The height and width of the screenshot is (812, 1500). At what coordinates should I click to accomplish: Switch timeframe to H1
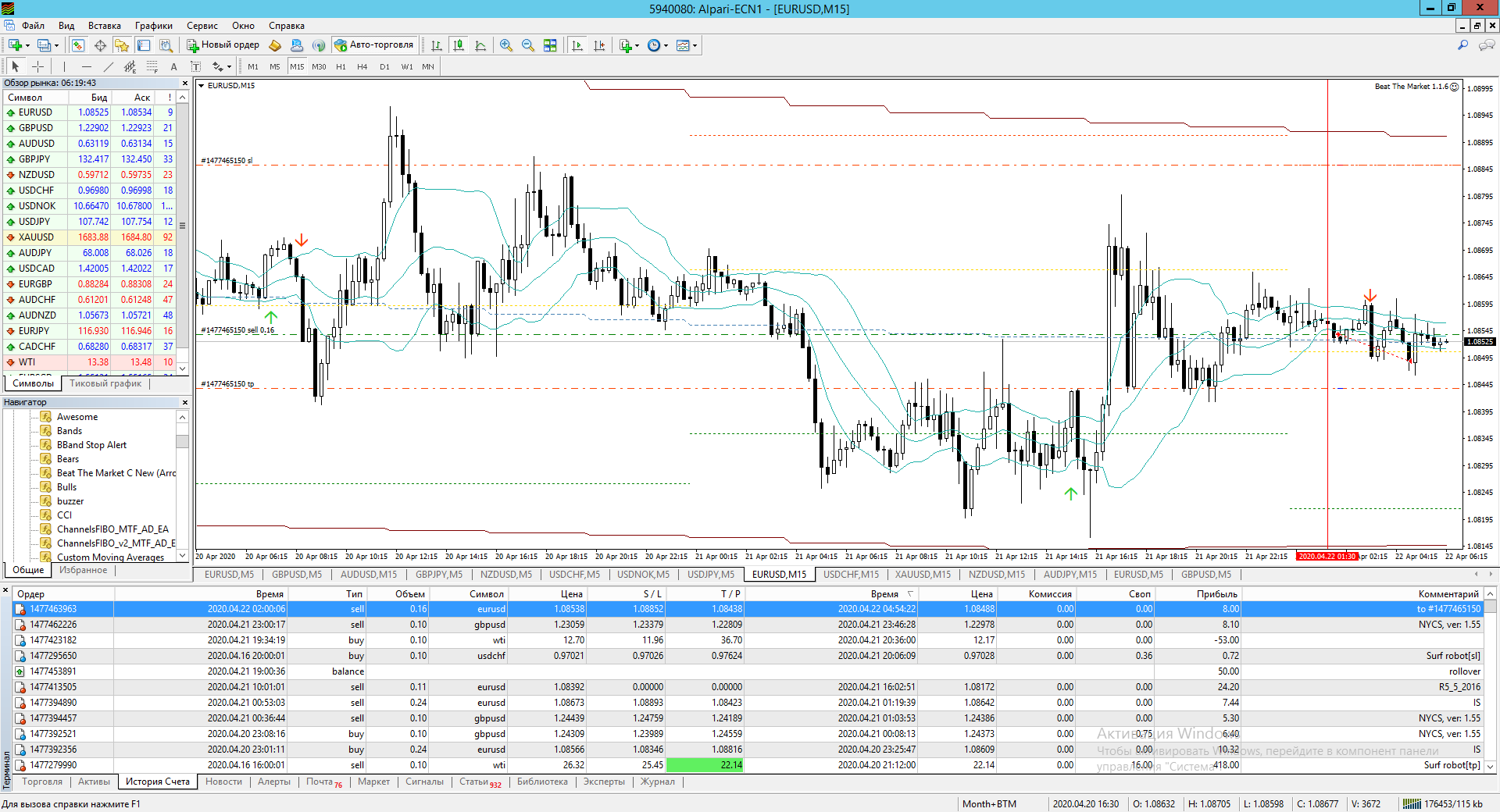pos(341,66)
